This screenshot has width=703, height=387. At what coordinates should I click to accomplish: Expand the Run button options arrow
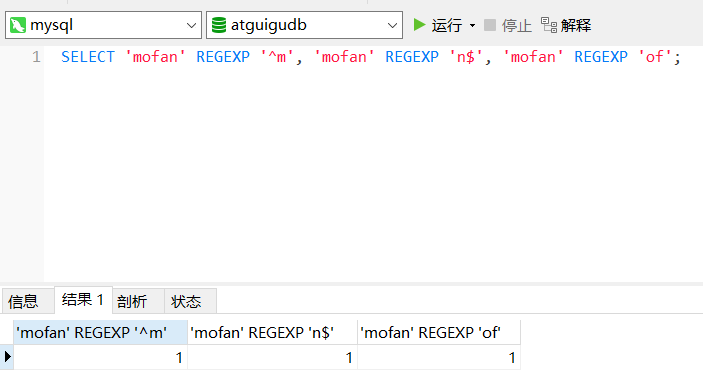[x=473, y=26]
